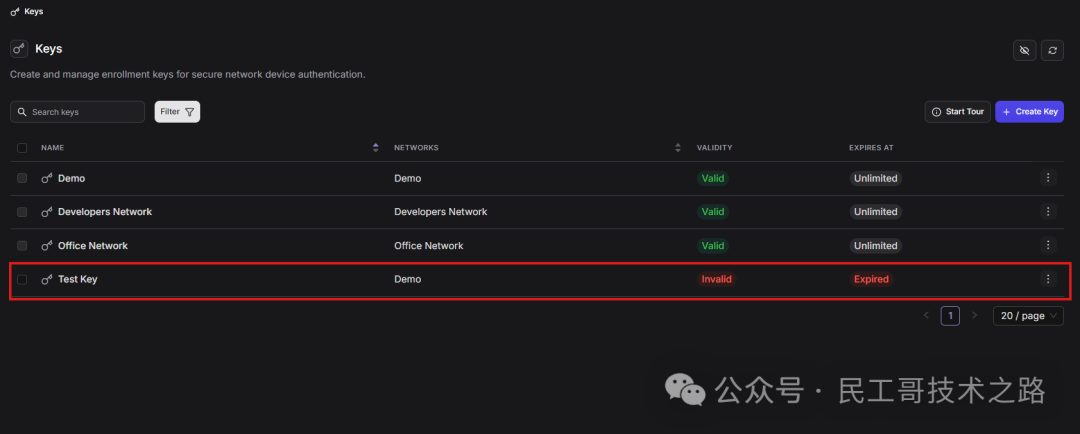Check the Demo key row checkbox
The width and height of the screenshot is (1080, 434).
click(x=22, y=178)
